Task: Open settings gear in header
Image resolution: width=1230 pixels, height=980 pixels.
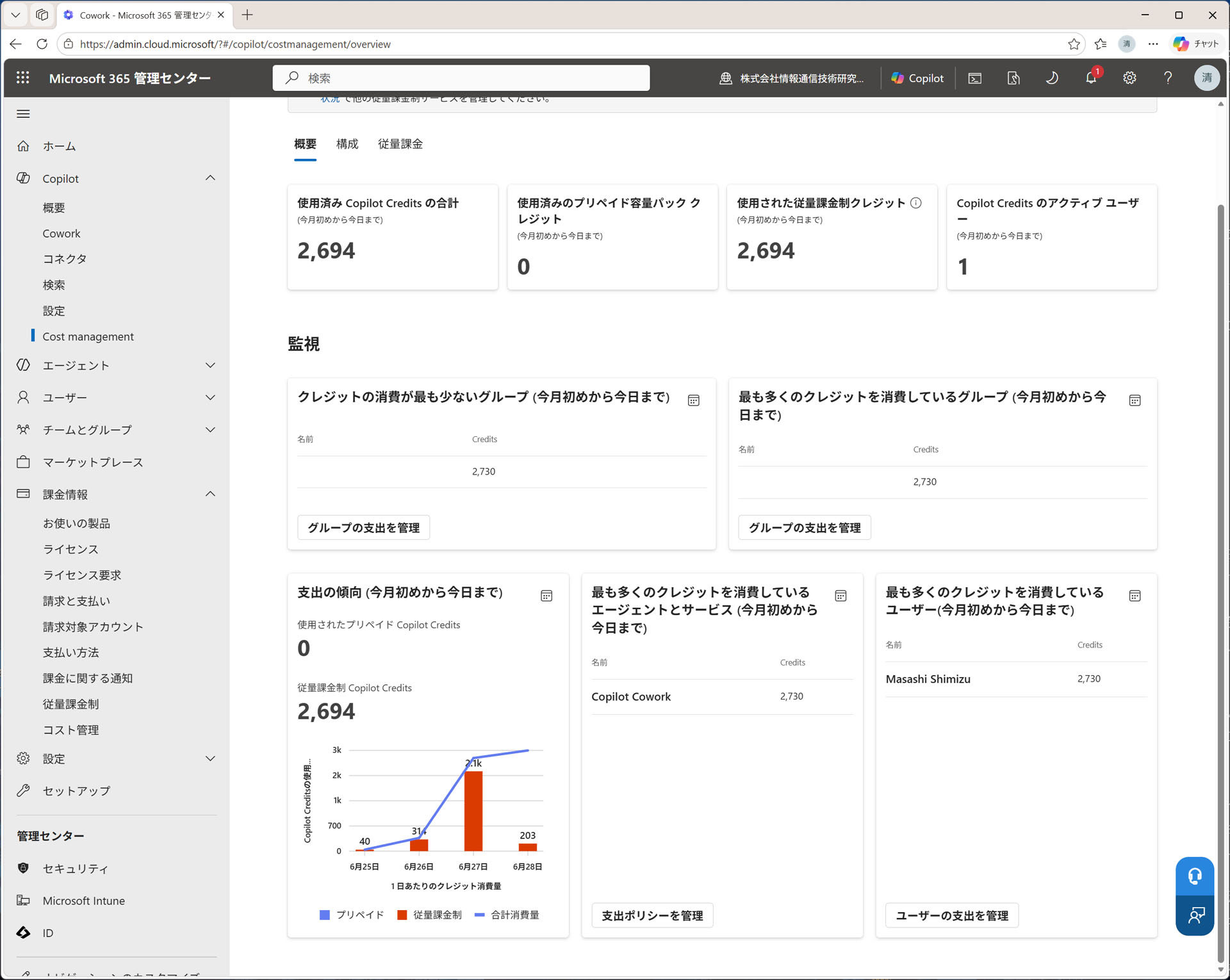Action: tap(1129, 78)
